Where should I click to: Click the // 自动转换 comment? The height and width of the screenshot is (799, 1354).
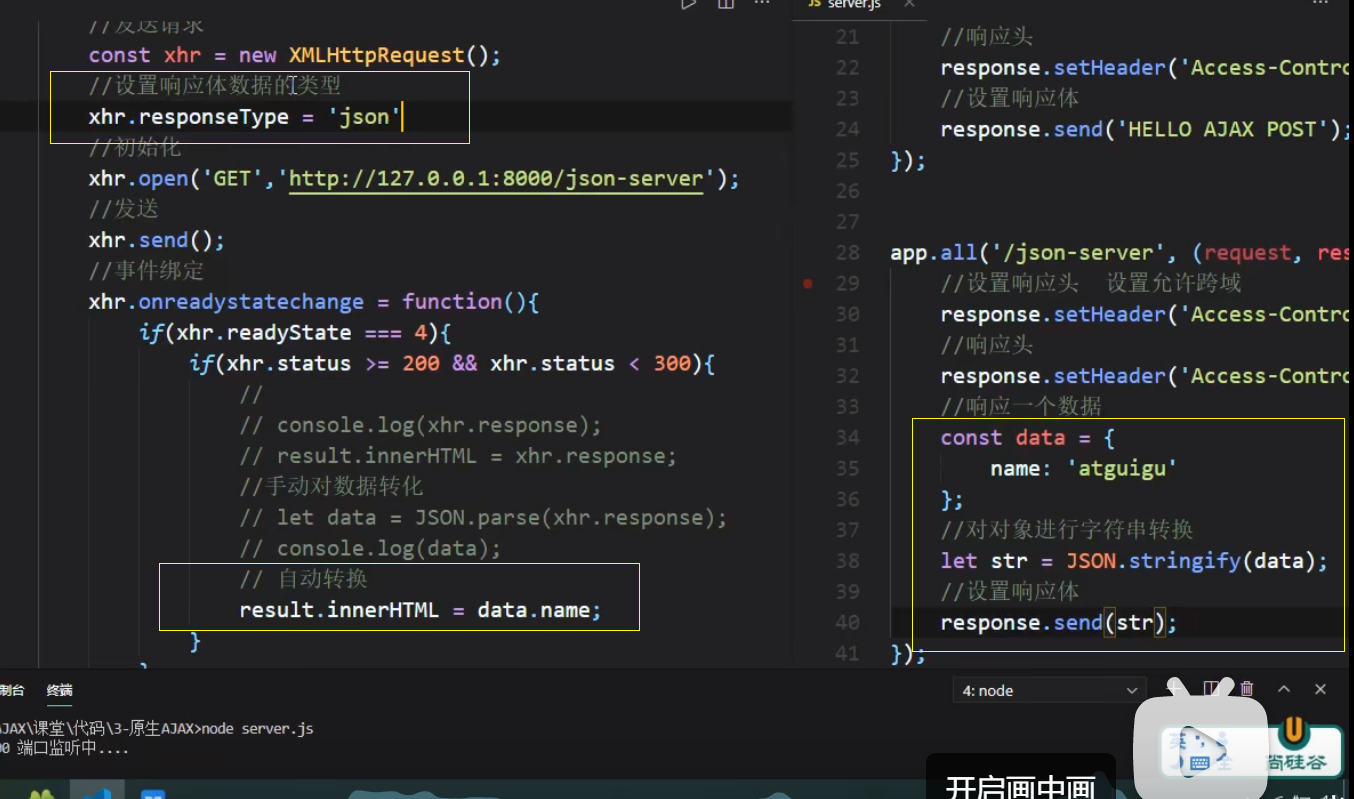[304, 579]
